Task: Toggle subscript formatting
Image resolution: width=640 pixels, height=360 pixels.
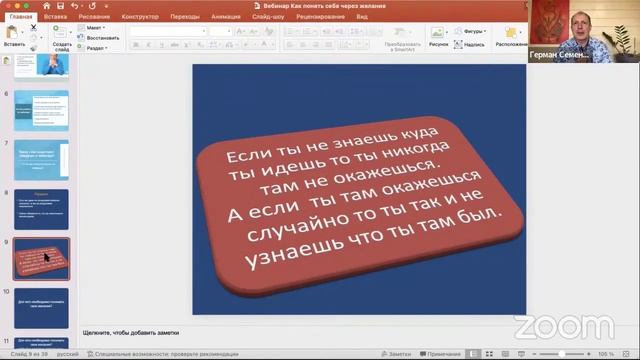Action: tap(200, 44)
